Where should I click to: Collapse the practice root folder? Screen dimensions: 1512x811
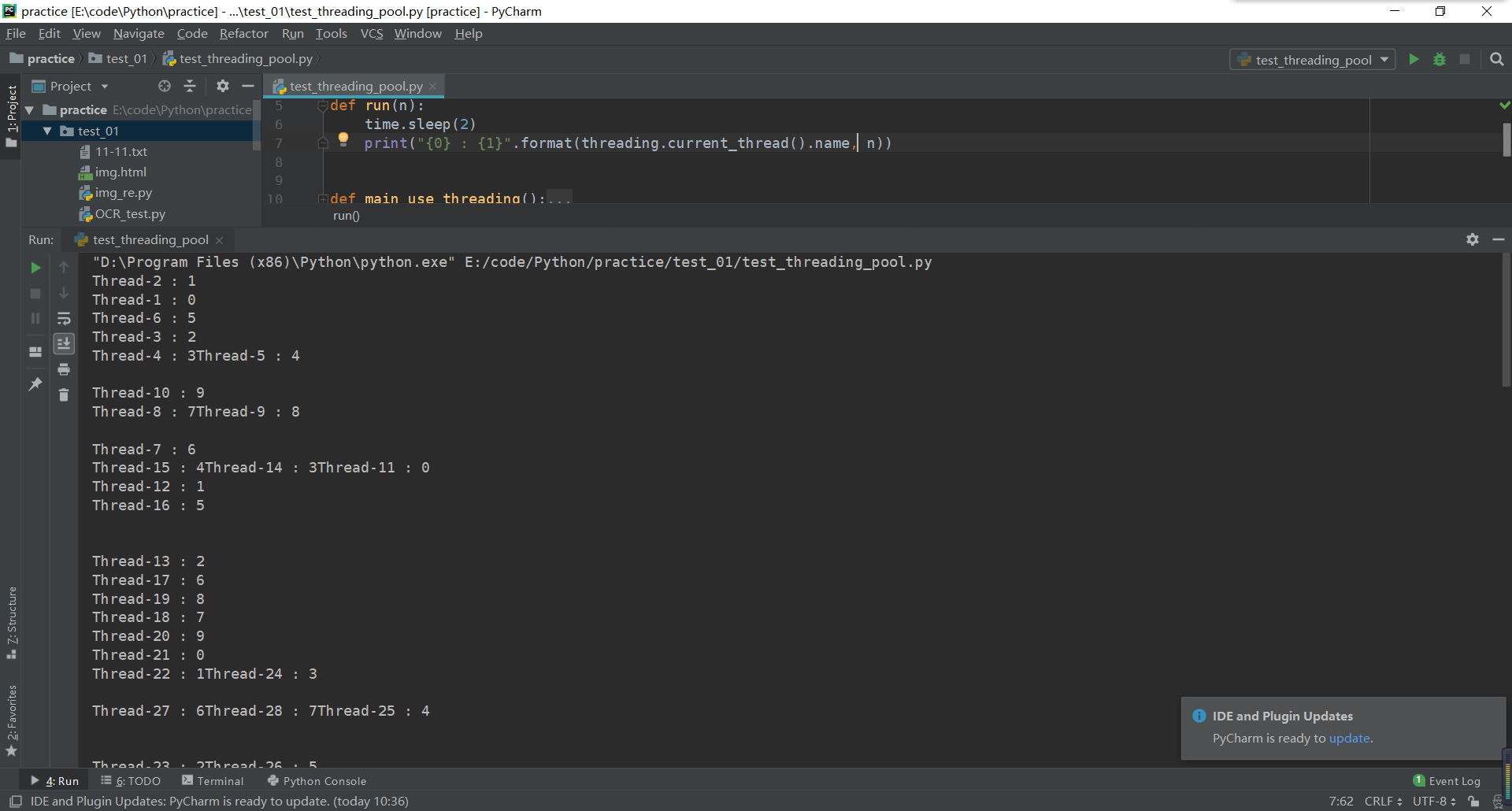30,110
